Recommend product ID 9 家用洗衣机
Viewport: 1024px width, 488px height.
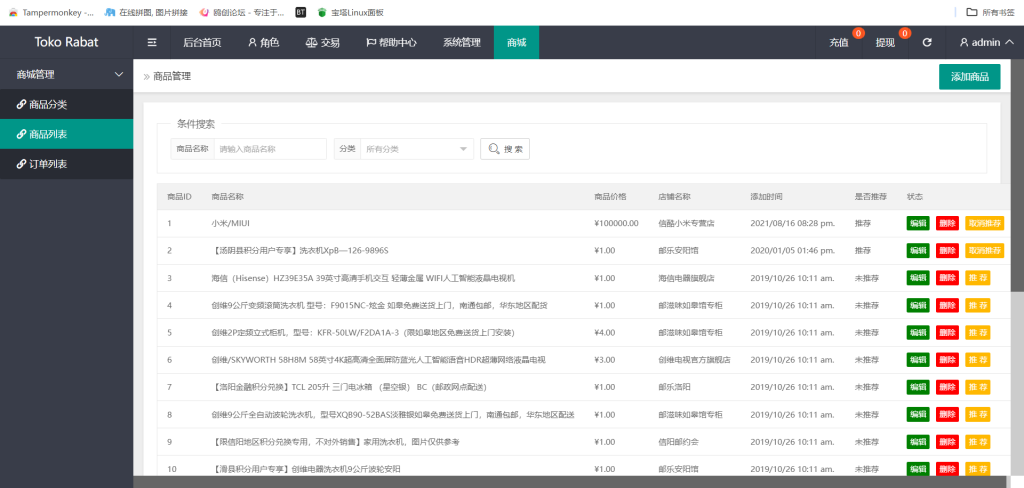(x=978, y=442)
